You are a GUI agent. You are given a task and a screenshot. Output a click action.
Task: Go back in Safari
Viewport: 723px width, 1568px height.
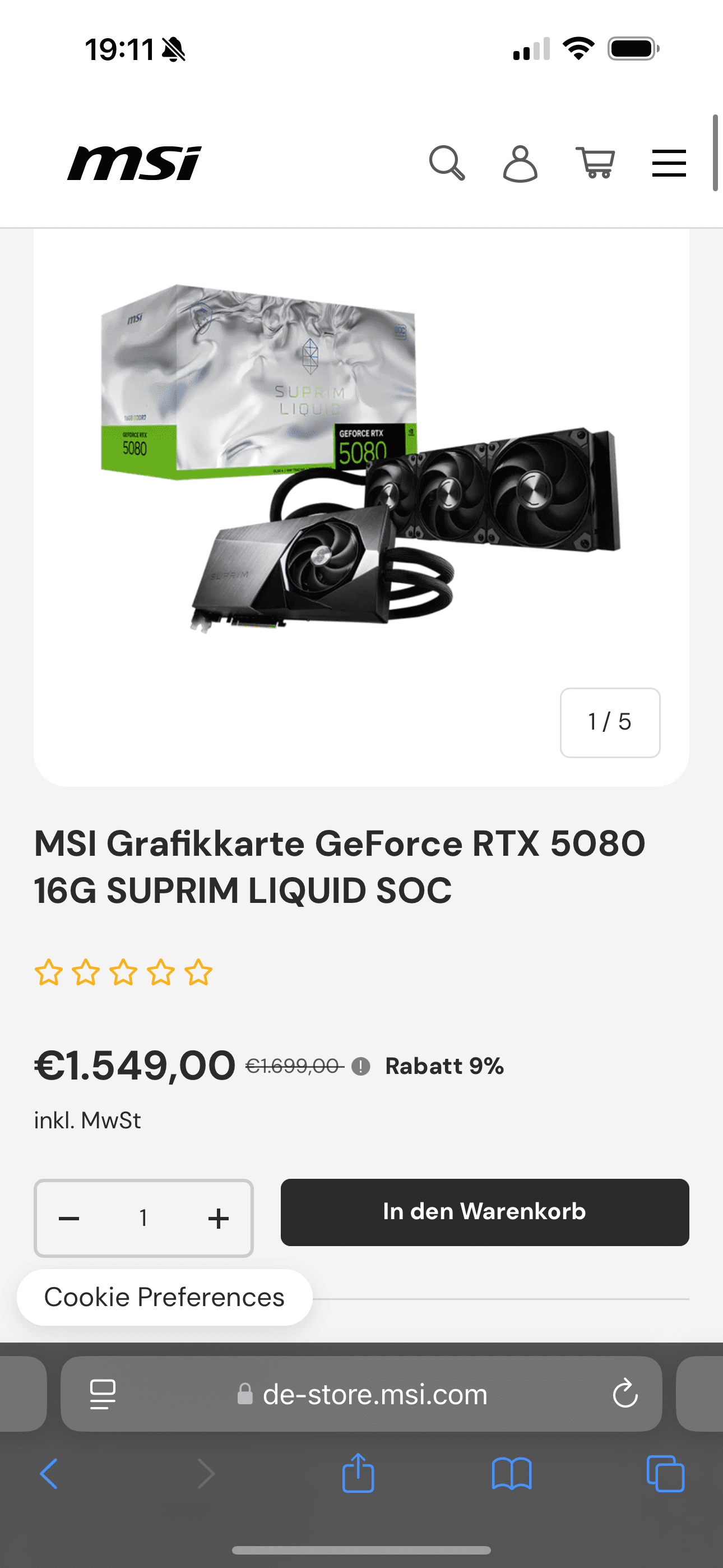click(x=49, y=1474)
